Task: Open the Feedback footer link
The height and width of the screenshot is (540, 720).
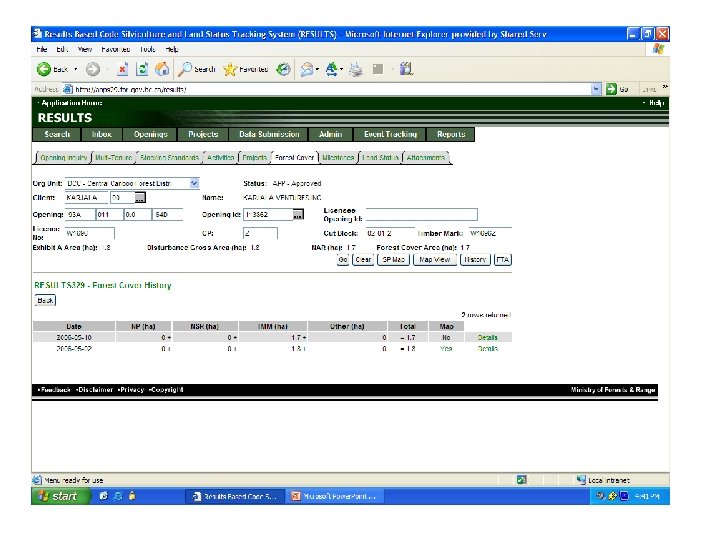Action: click(55, 389)
